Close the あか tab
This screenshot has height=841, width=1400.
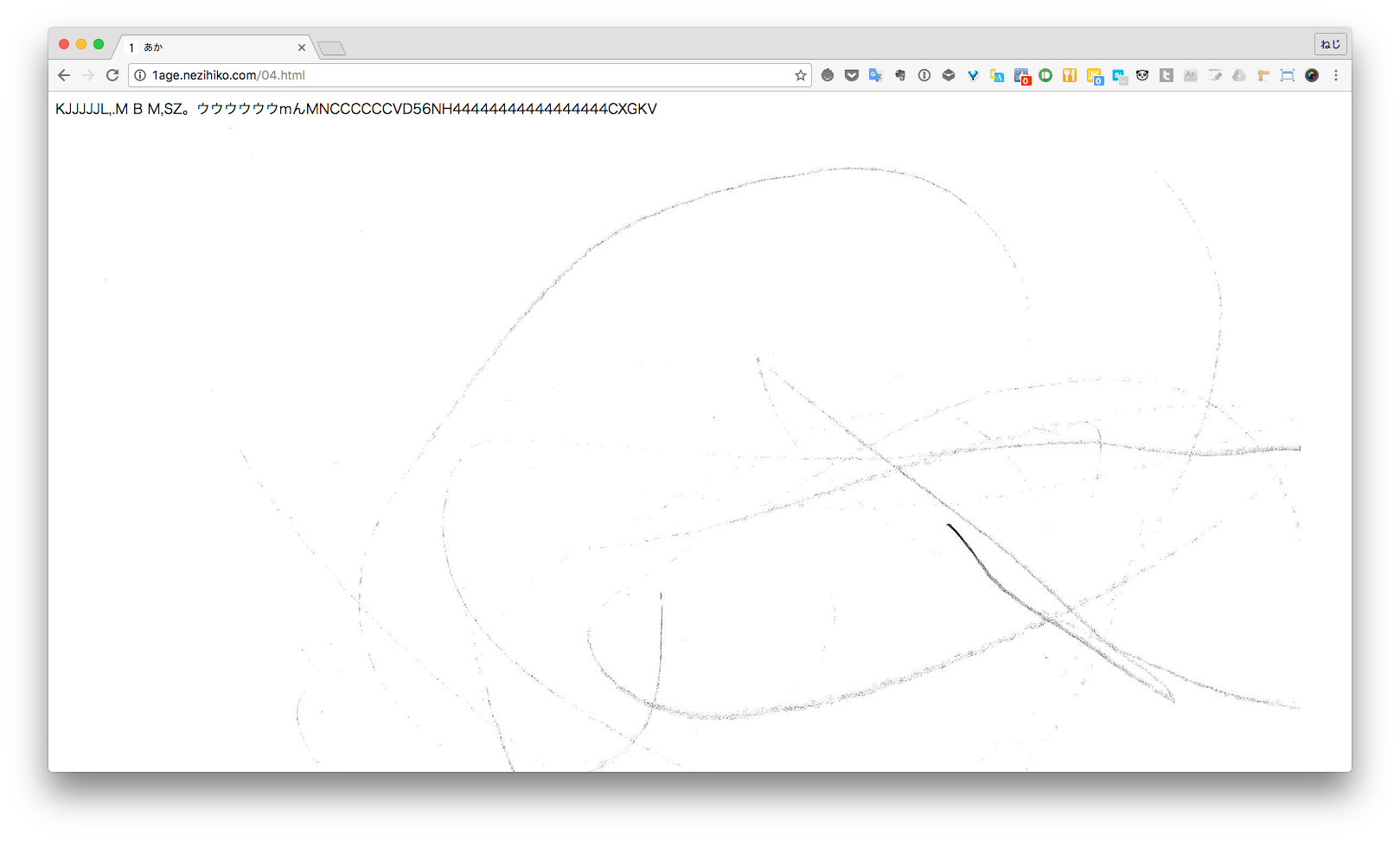pos(302,48)
